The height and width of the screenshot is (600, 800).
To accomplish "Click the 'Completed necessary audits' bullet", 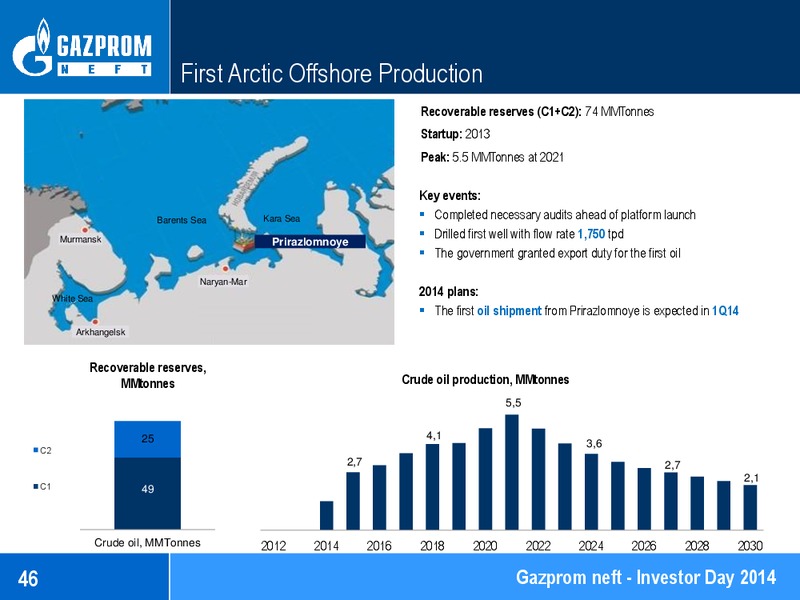I will click(x=565, y=215).
